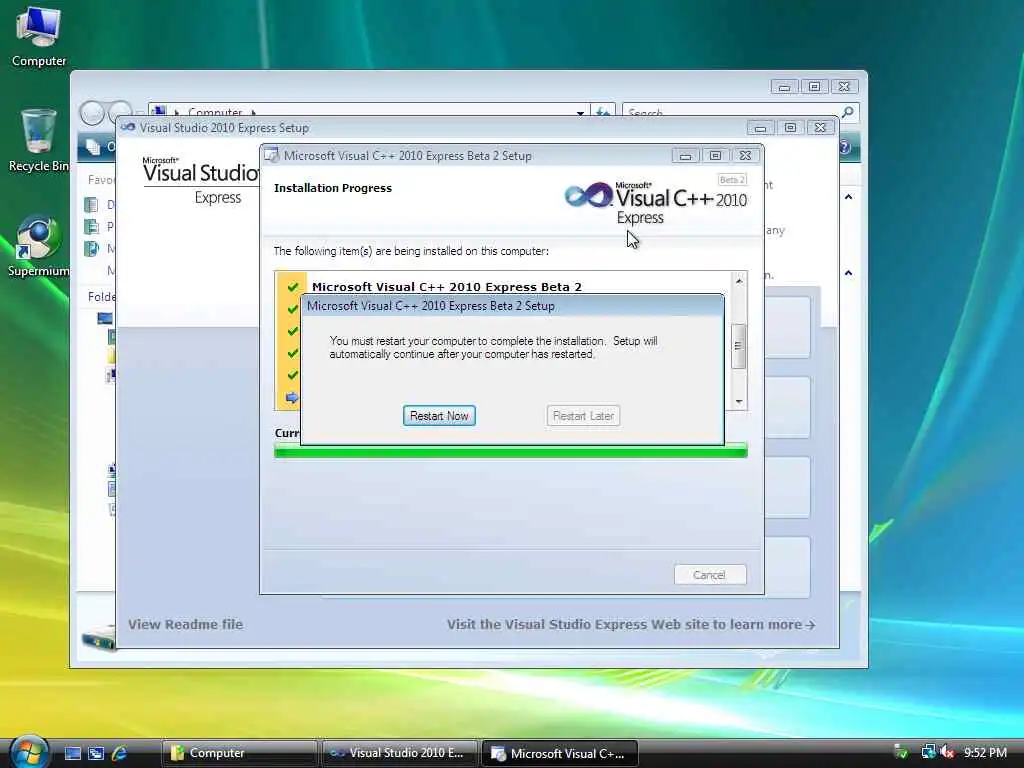Click the safely remove hardware tray icon

[901, 753]
